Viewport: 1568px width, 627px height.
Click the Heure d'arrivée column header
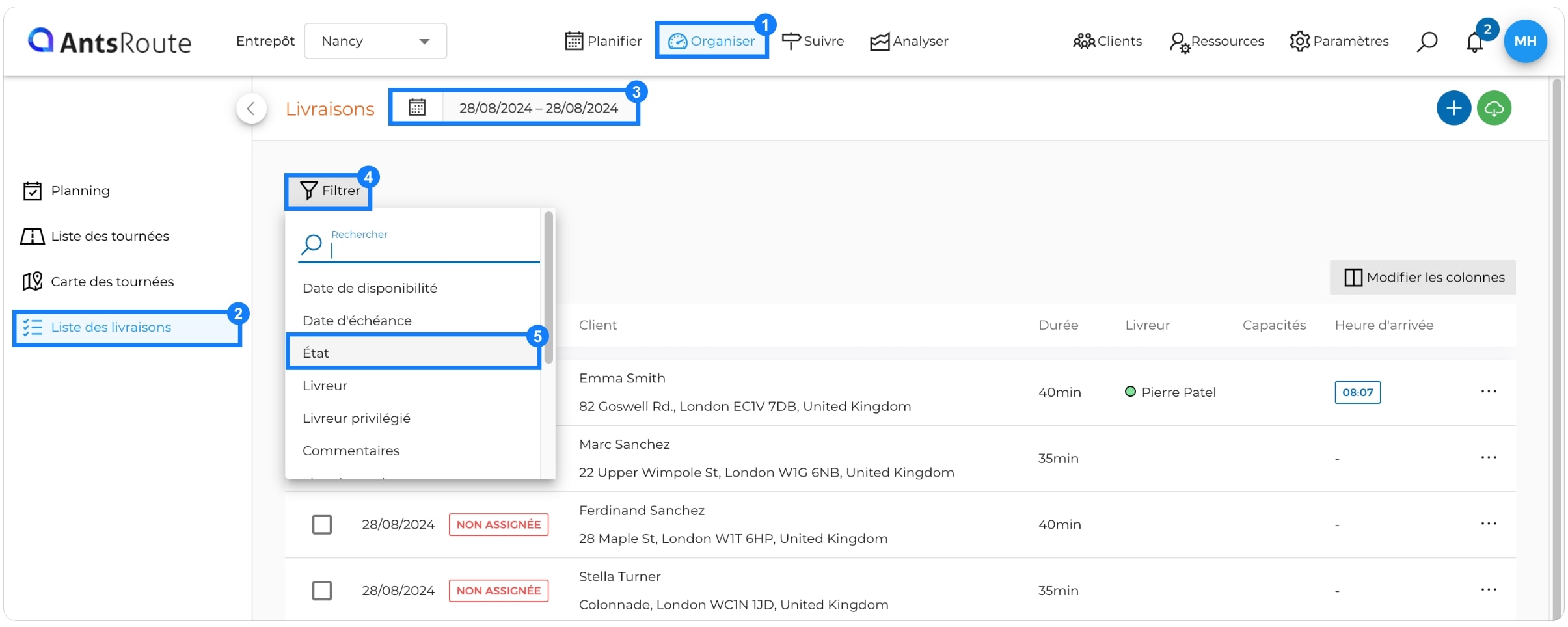1384,325
